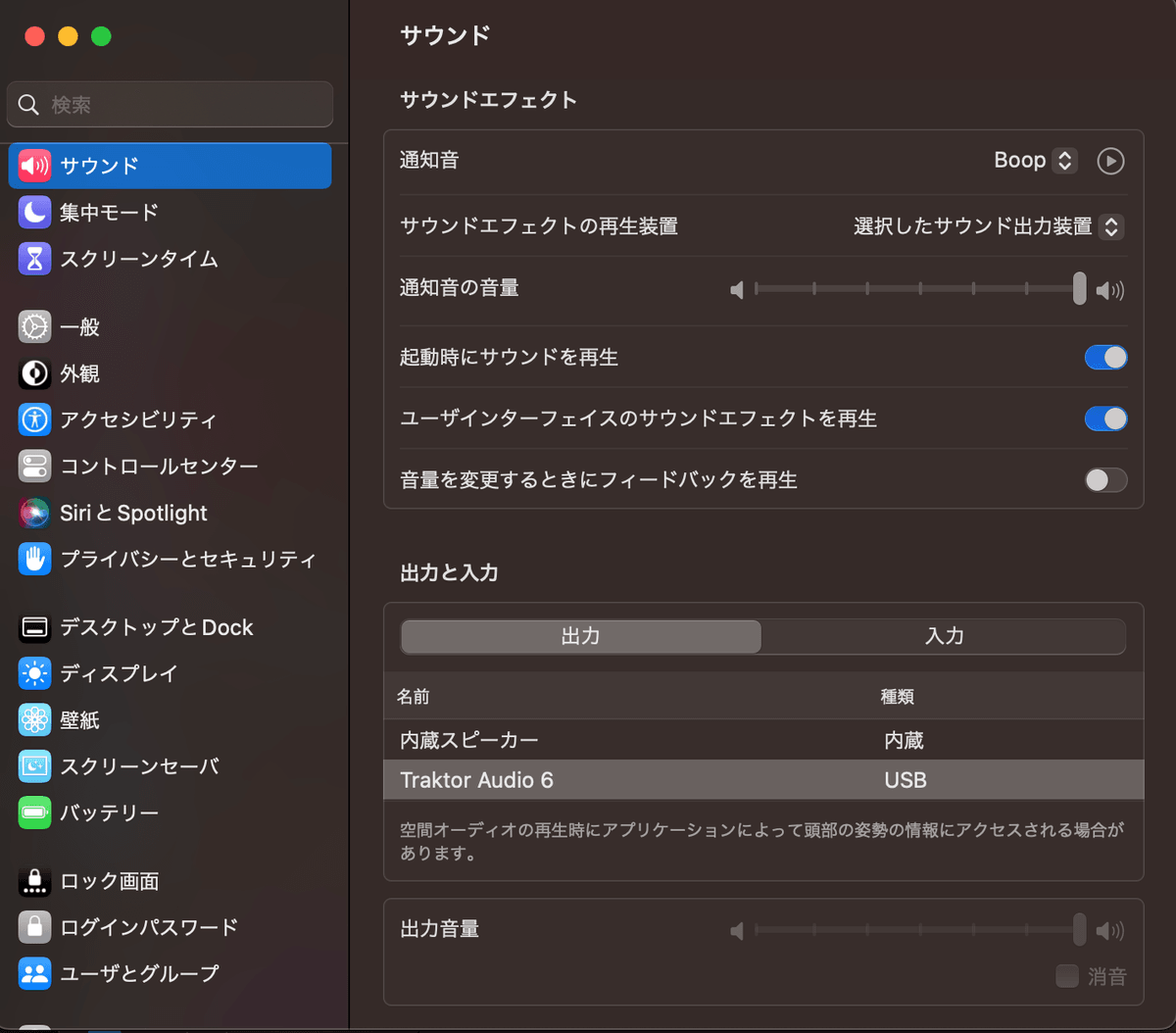Open the サウンド settings icon in sidebar

point(32,166)
